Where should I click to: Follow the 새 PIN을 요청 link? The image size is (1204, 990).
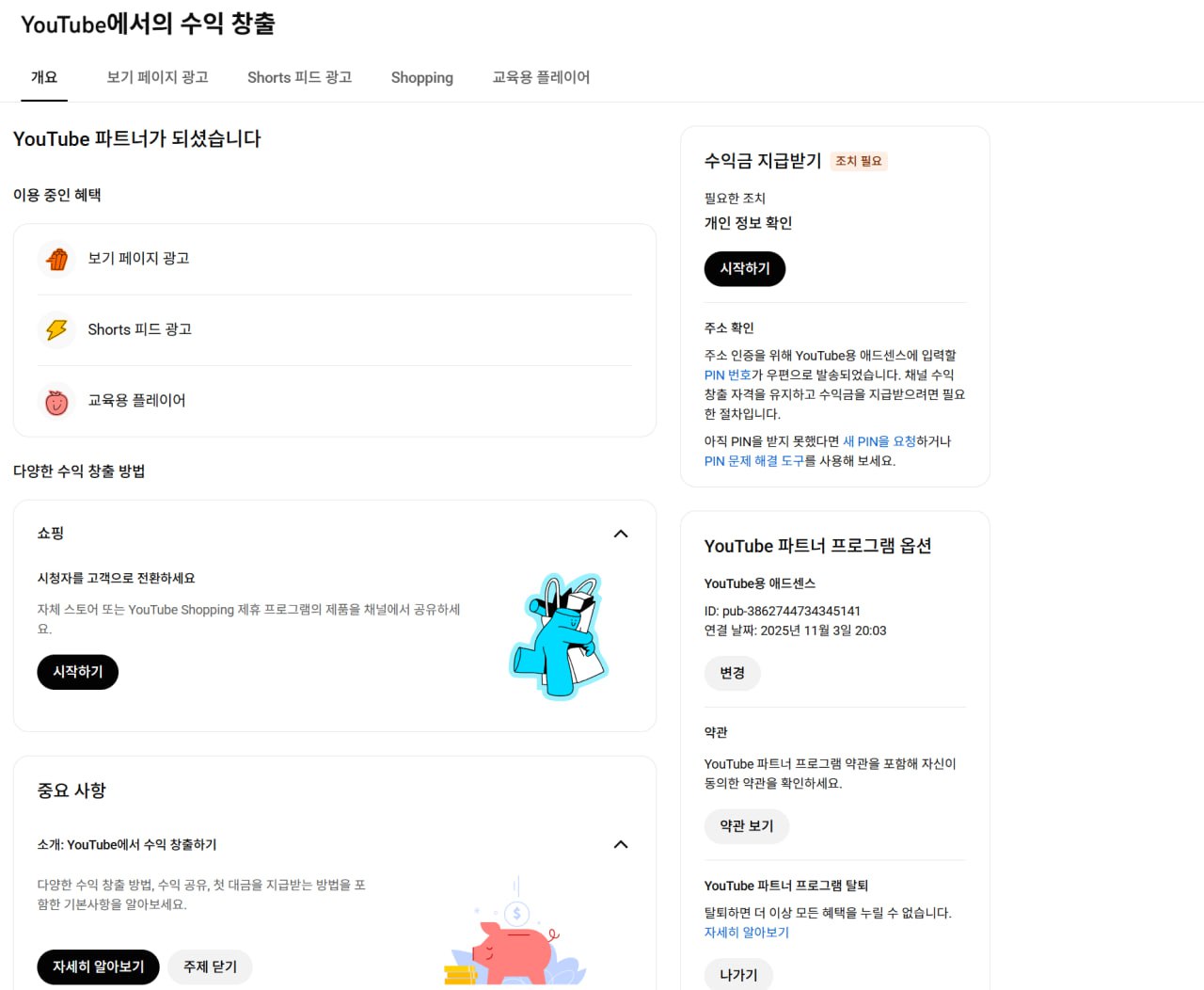point(879,441)
